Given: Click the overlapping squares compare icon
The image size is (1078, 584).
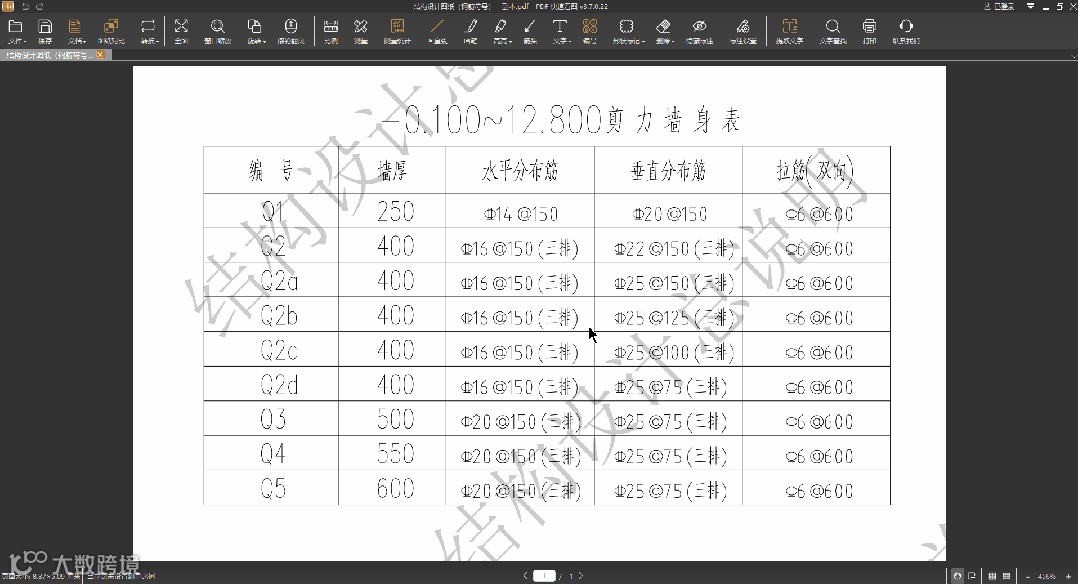Looking at the screenshot, I should [x=111, y=28].
